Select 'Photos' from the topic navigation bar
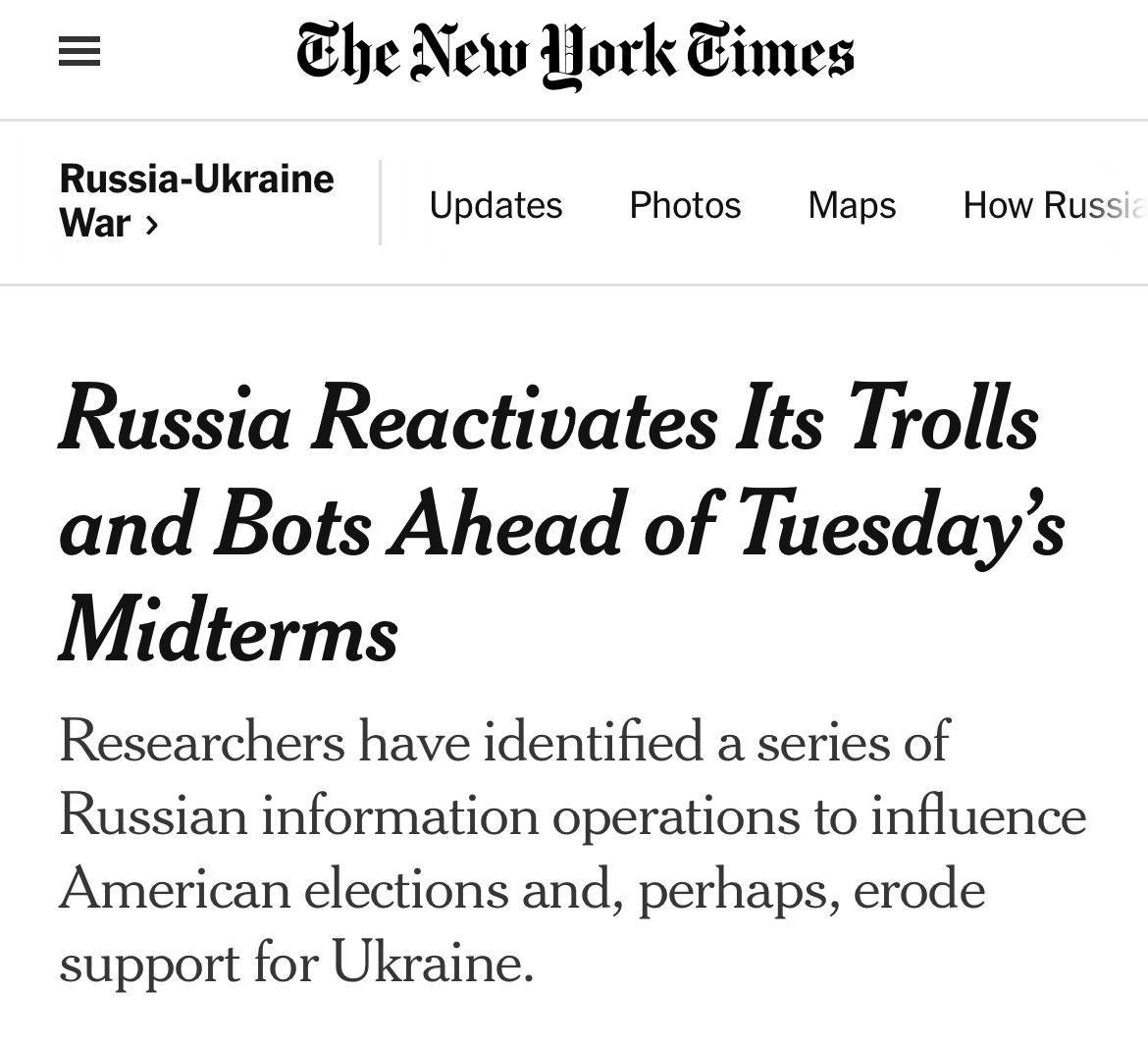Image resolution: width=1148 pixels, height=1045 pixels. pyautogui.click(x=685, y=205)
